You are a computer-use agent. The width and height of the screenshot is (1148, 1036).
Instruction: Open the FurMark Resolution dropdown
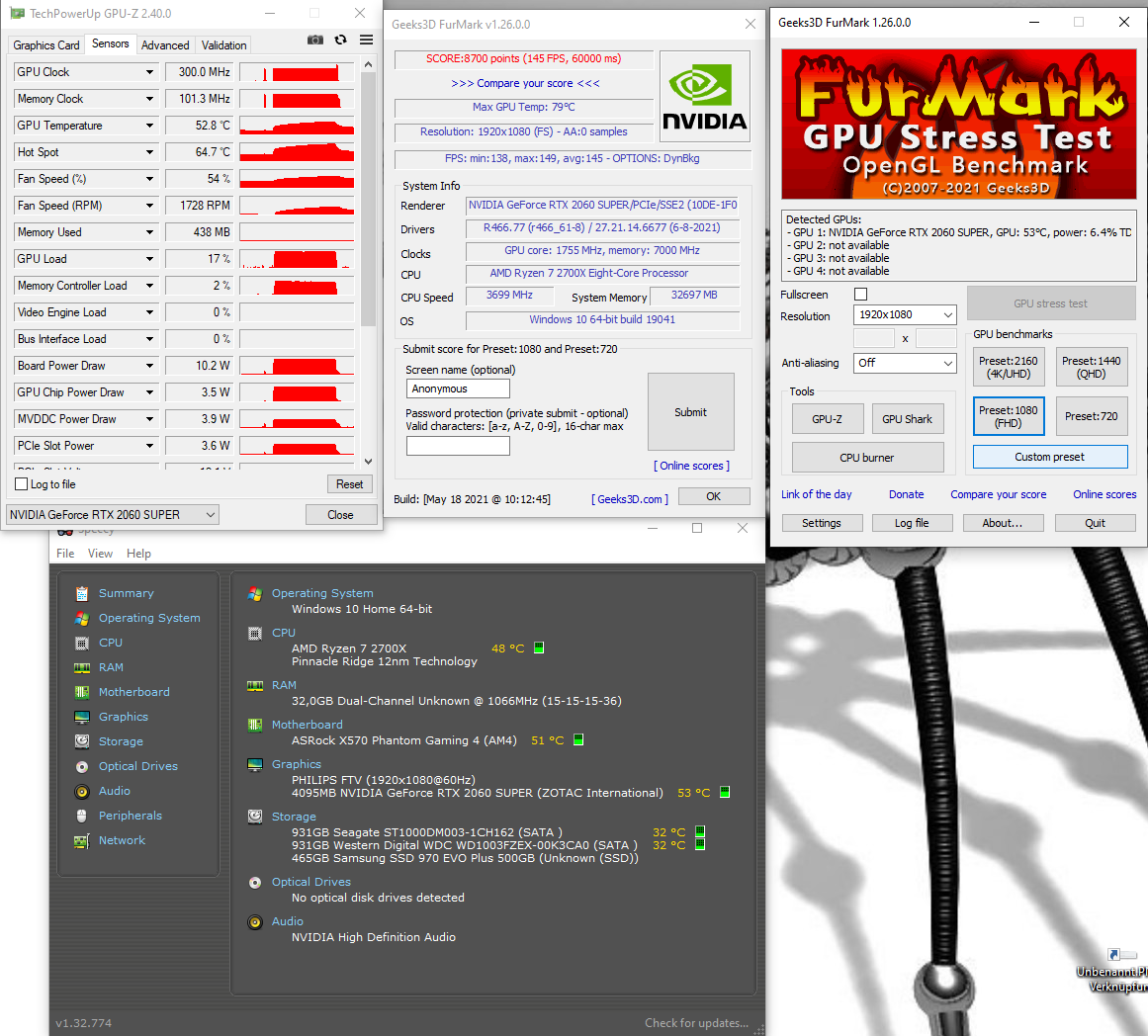(x=905, y=314)
